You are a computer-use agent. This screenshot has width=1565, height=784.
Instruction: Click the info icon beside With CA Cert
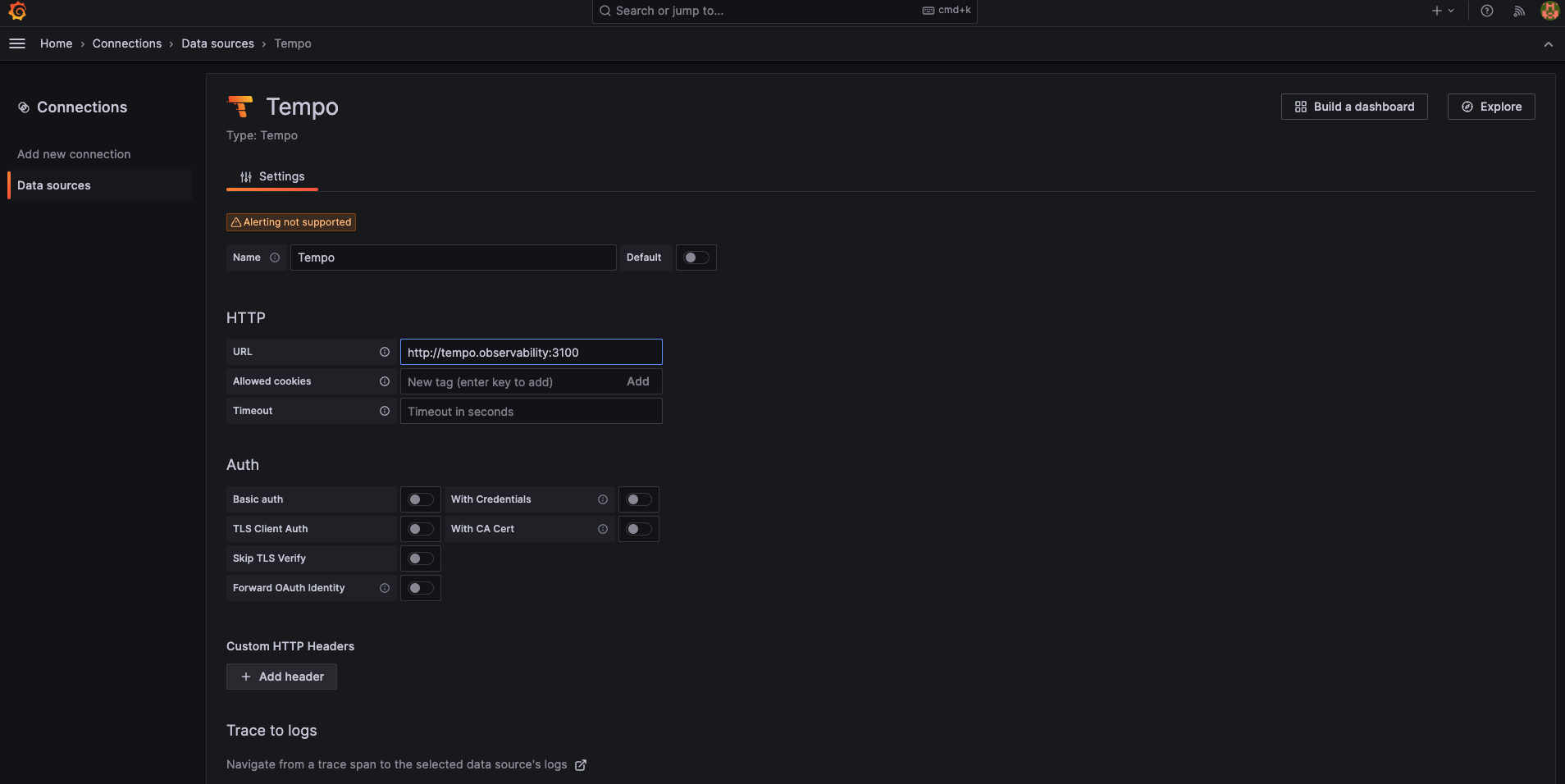(x=603, y=529)
